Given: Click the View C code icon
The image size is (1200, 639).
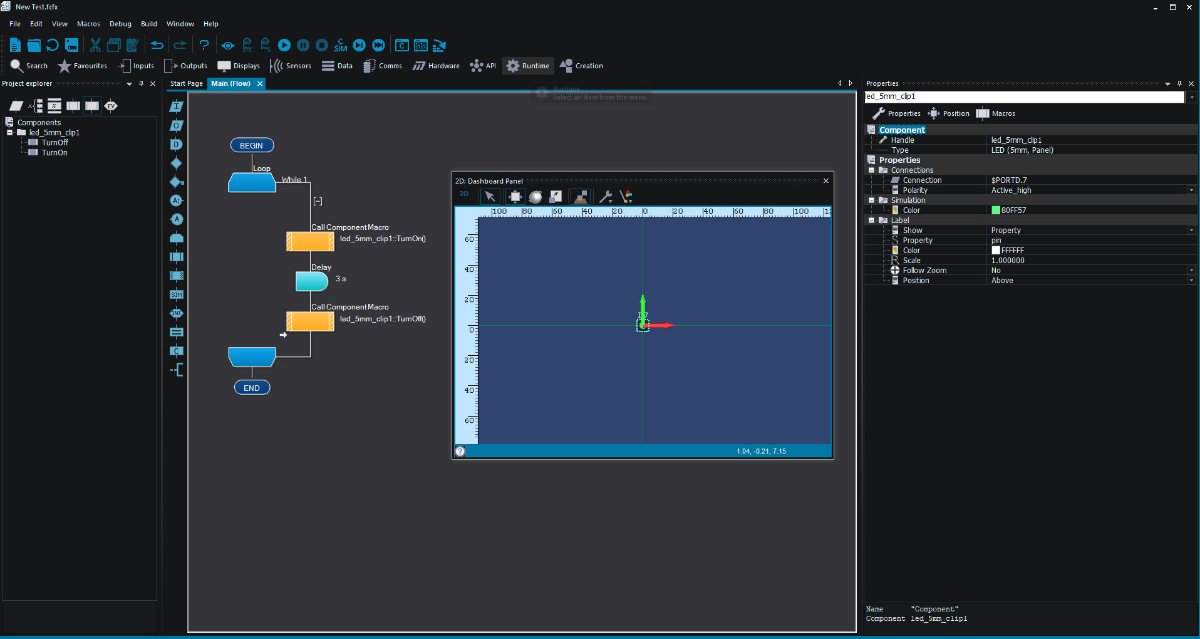Looking at the screenshot, I should [x=402, y=45].
